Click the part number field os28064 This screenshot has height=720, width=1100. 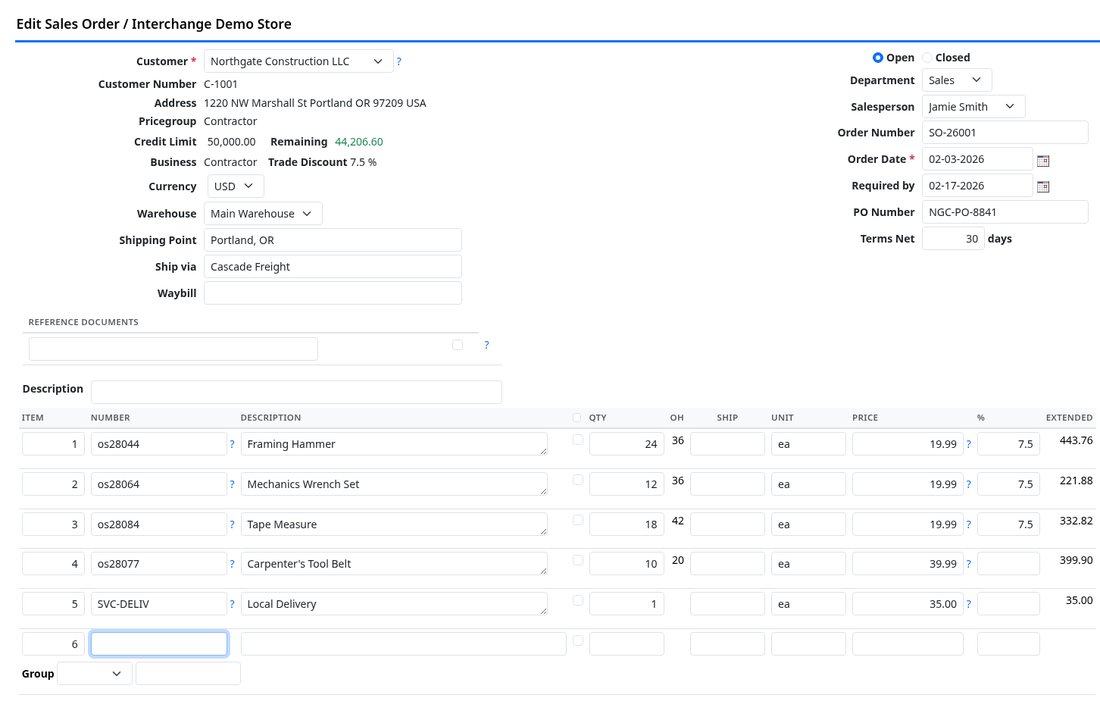[159, 484]
